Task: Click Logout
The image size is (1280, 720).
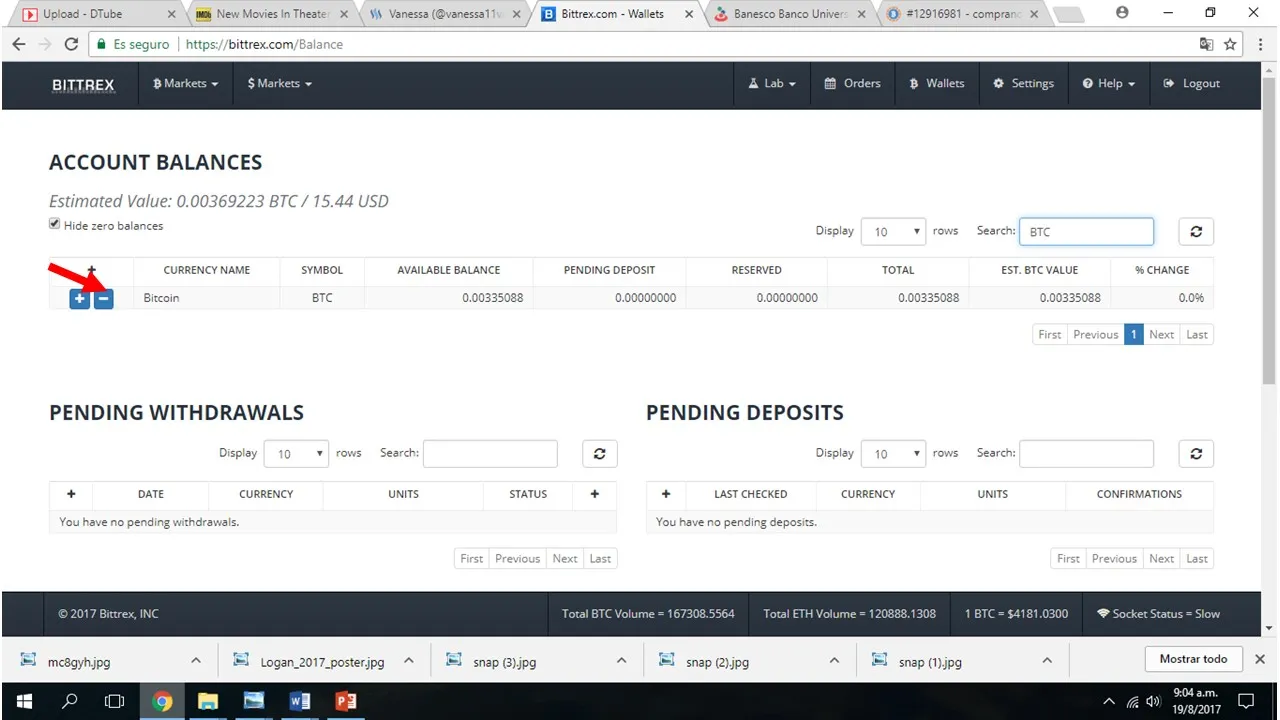Action: click(1191, 84)
